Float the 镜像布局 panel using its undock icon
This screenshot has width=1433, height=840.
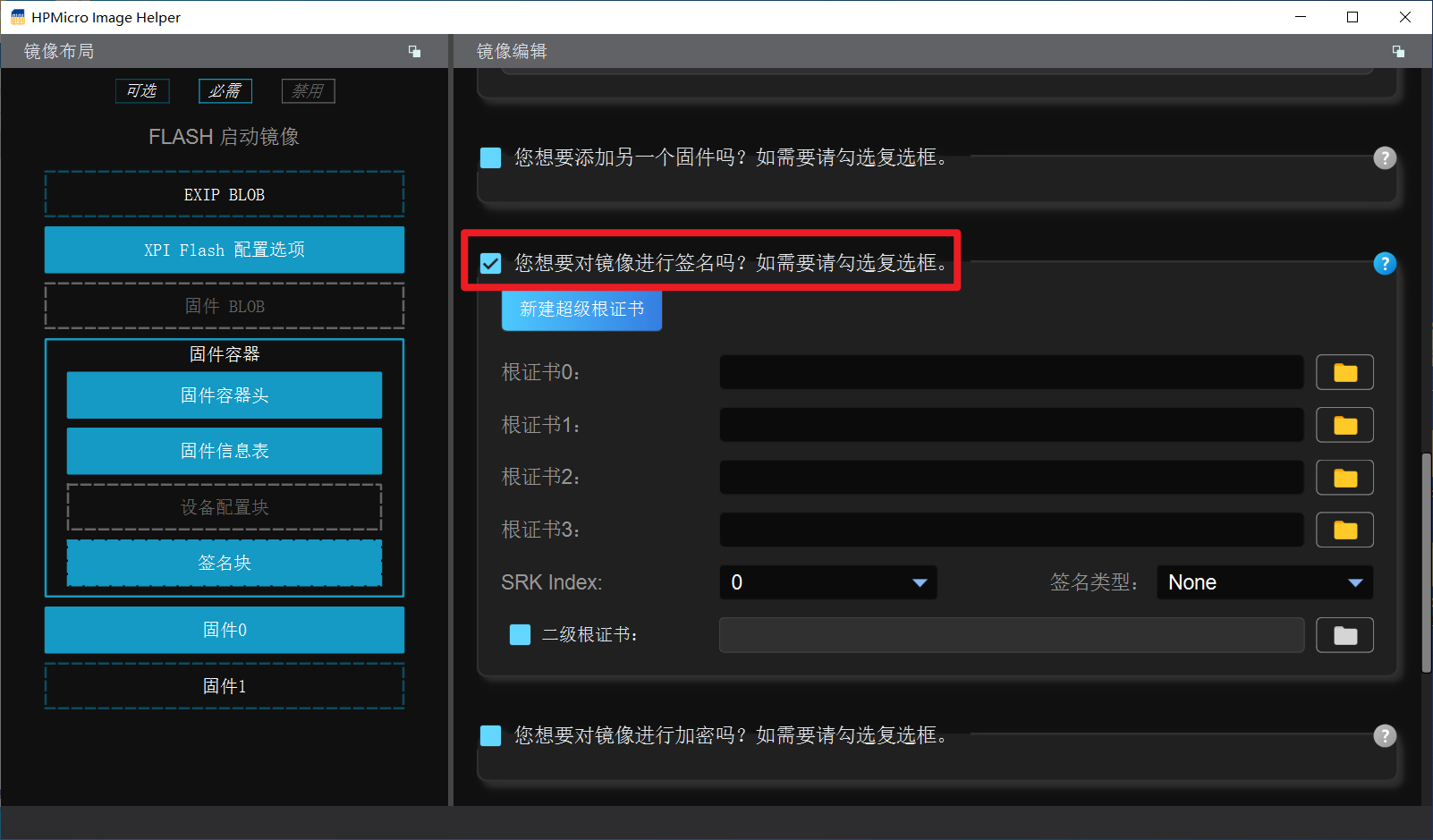pos(414,51)
